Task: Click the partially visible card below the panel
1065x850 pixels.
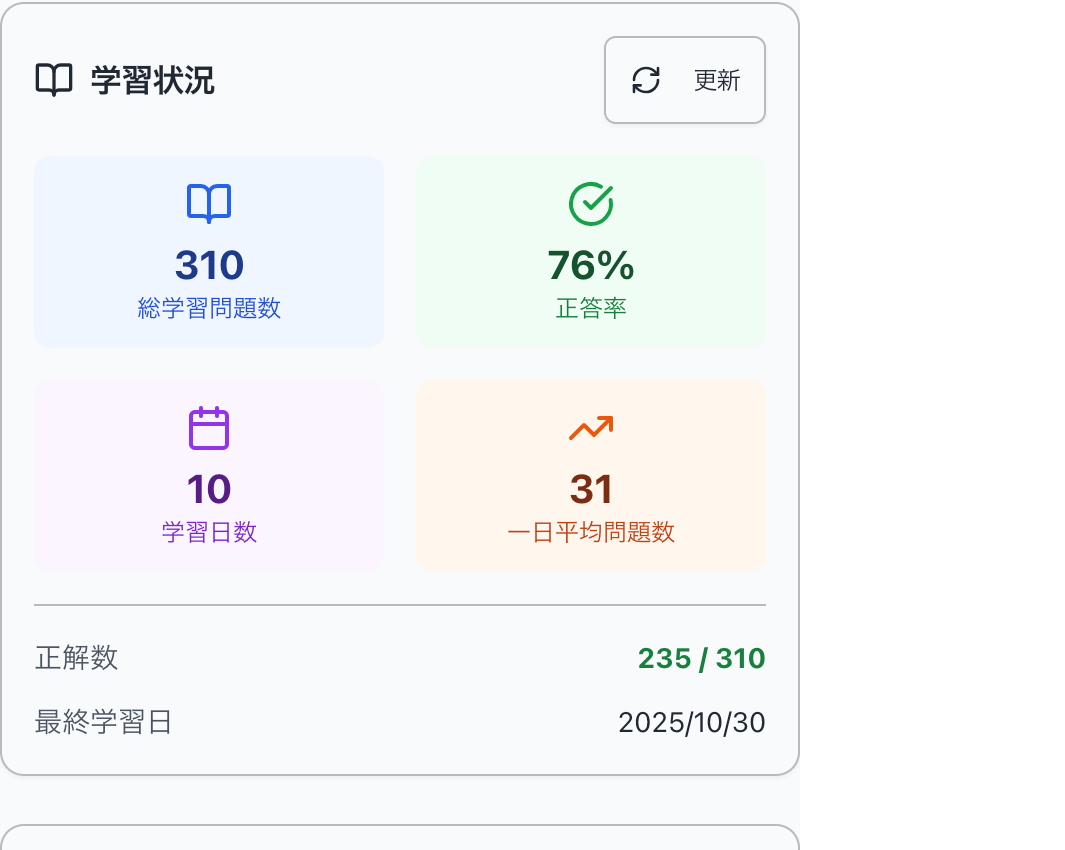Action: tap(400, 840)
